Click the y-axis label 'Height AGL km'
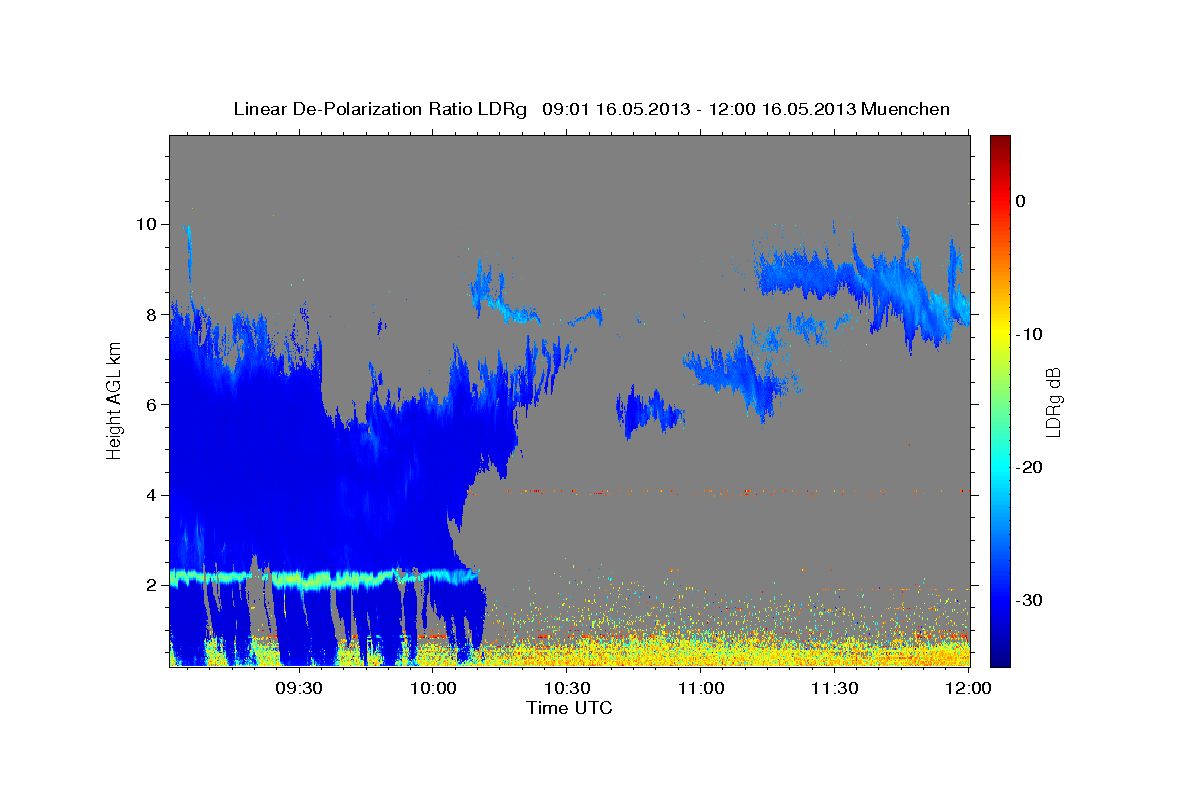Viewport: 1200px width, 800px height. pos(114,401)
